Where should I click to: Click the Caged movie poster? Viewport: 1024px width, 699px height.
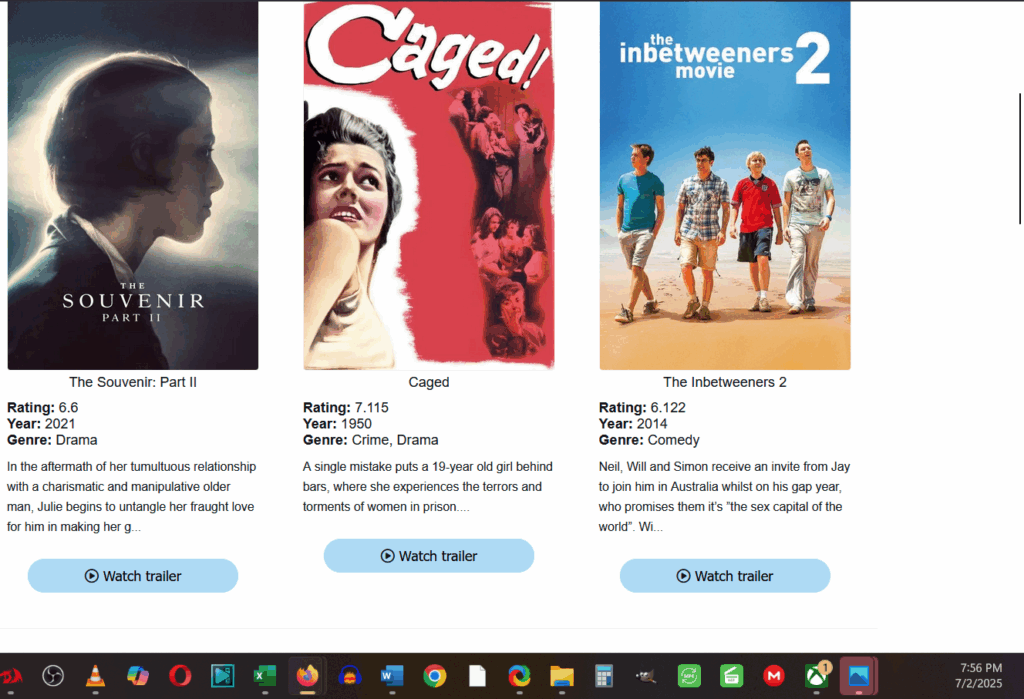pyautogui.click(x=429, y=185)
